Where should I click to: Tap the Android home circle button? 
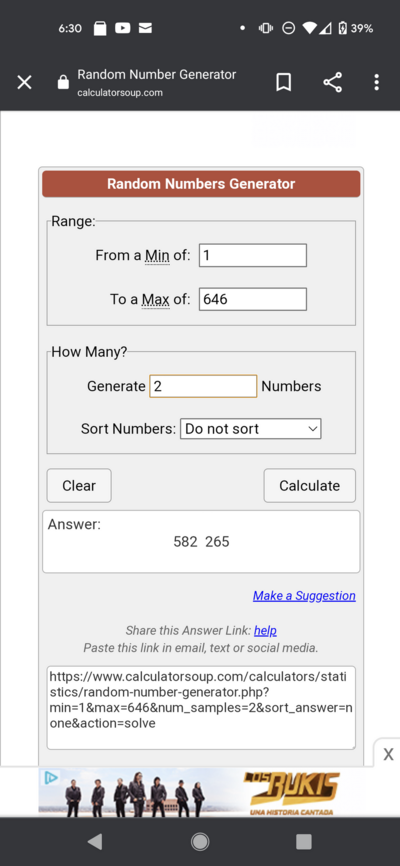[200, 841]
